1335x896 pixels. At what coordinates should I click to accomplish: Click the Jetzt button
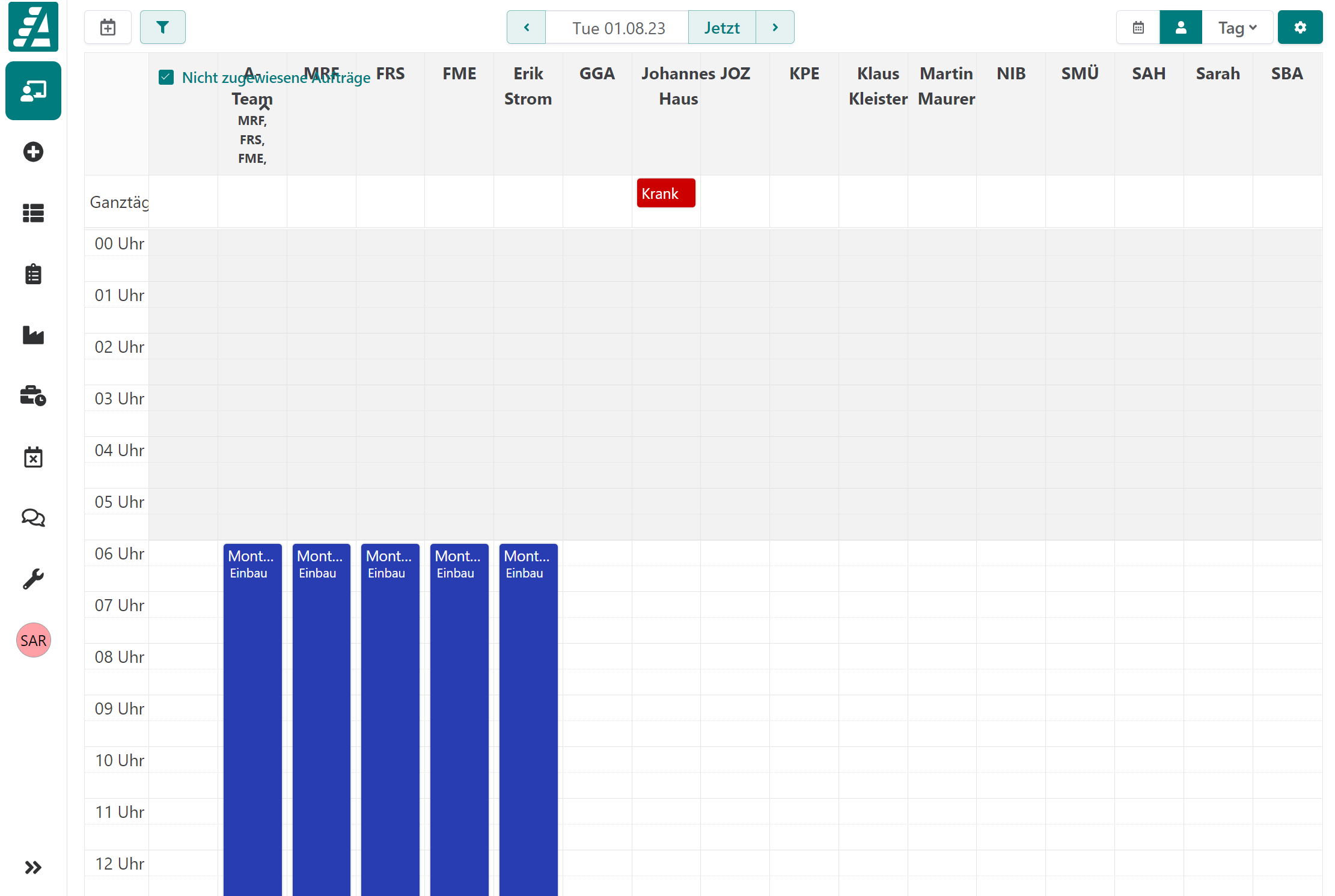[x=721, y=27]
